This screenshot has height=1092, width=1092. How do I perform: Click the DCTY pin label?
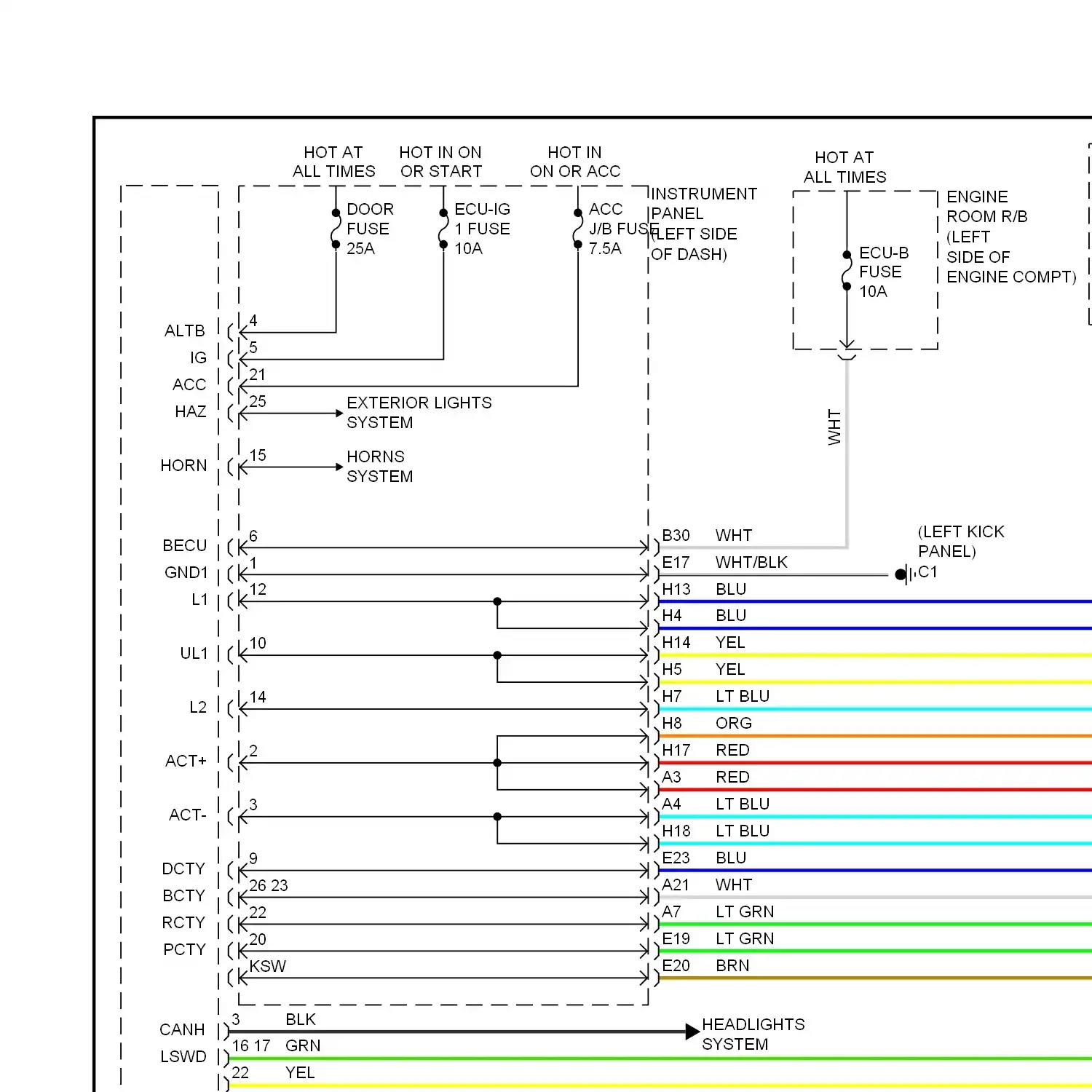click(x=183, y=869)
